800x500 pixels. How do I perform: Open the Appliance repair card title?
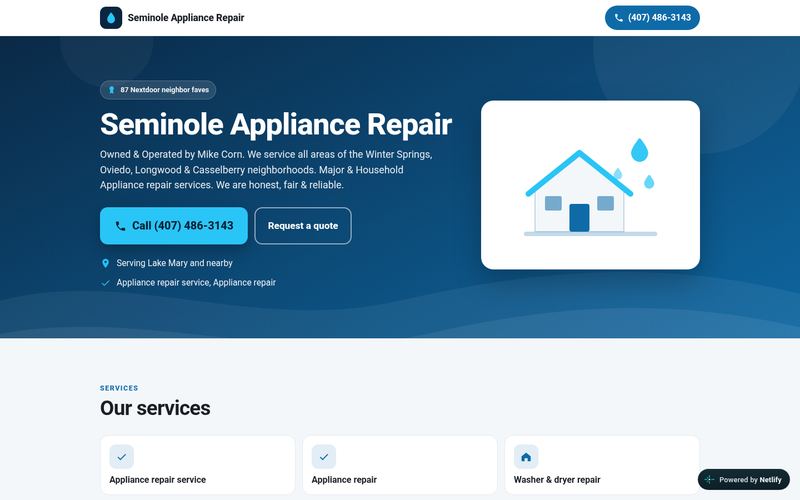[x=344, y=480]
